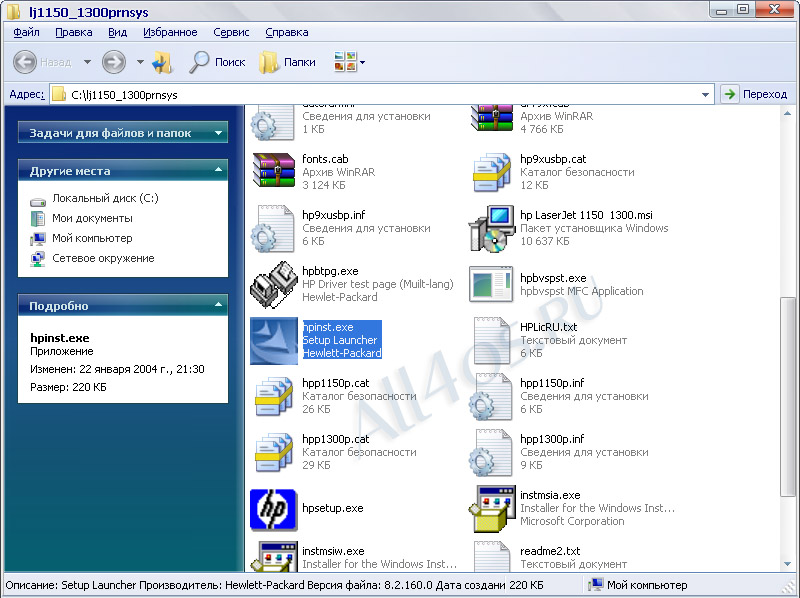The height and width of the screenshot is (598, 800).
Task: Click the Мои документы folder icon
Action: [x=38, y=218]
